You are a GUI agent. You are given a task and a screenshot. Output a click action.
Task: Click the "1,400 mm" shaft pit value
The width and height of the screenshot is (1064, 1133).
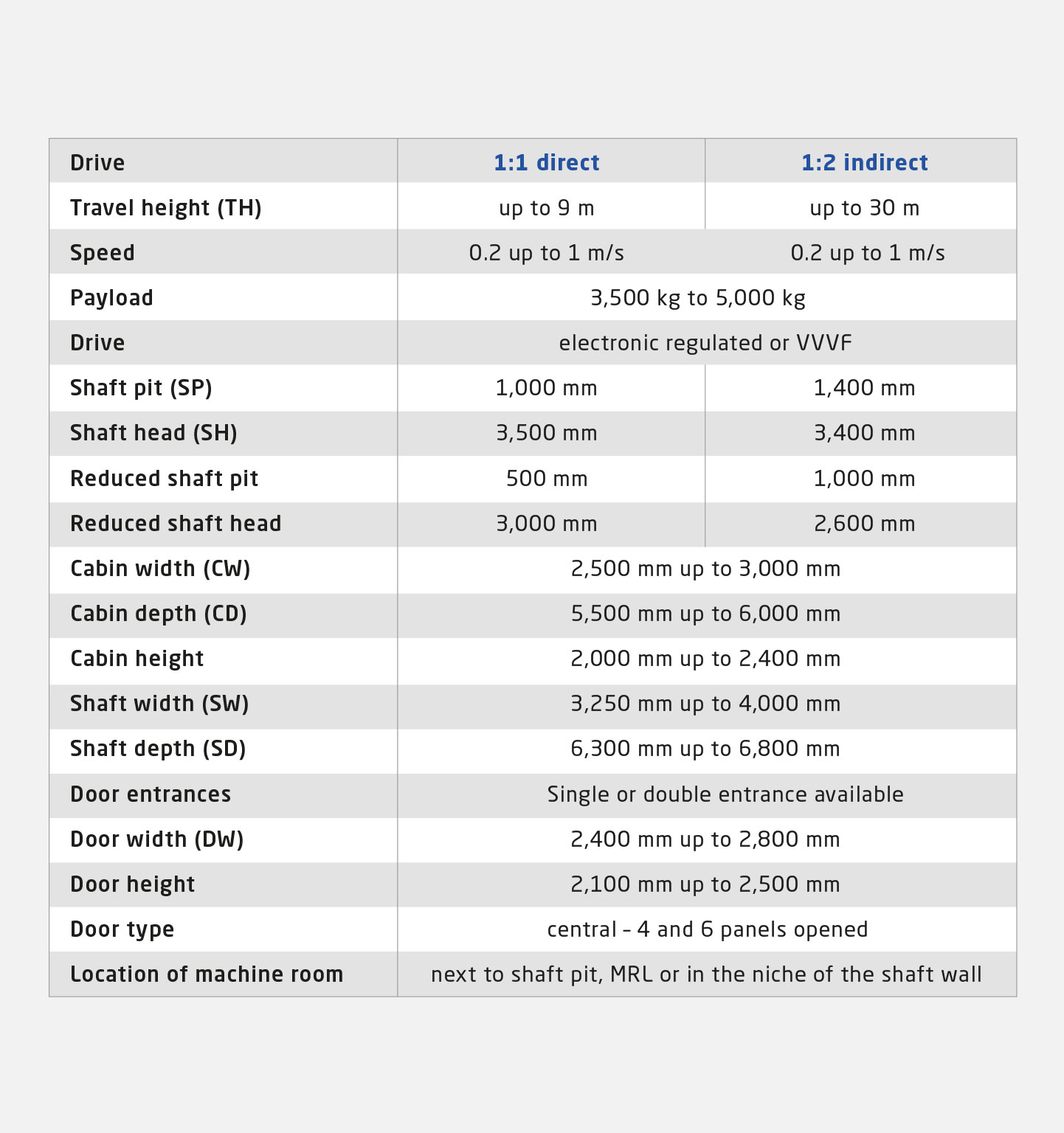pyautogui.click(x=864, y=388)
